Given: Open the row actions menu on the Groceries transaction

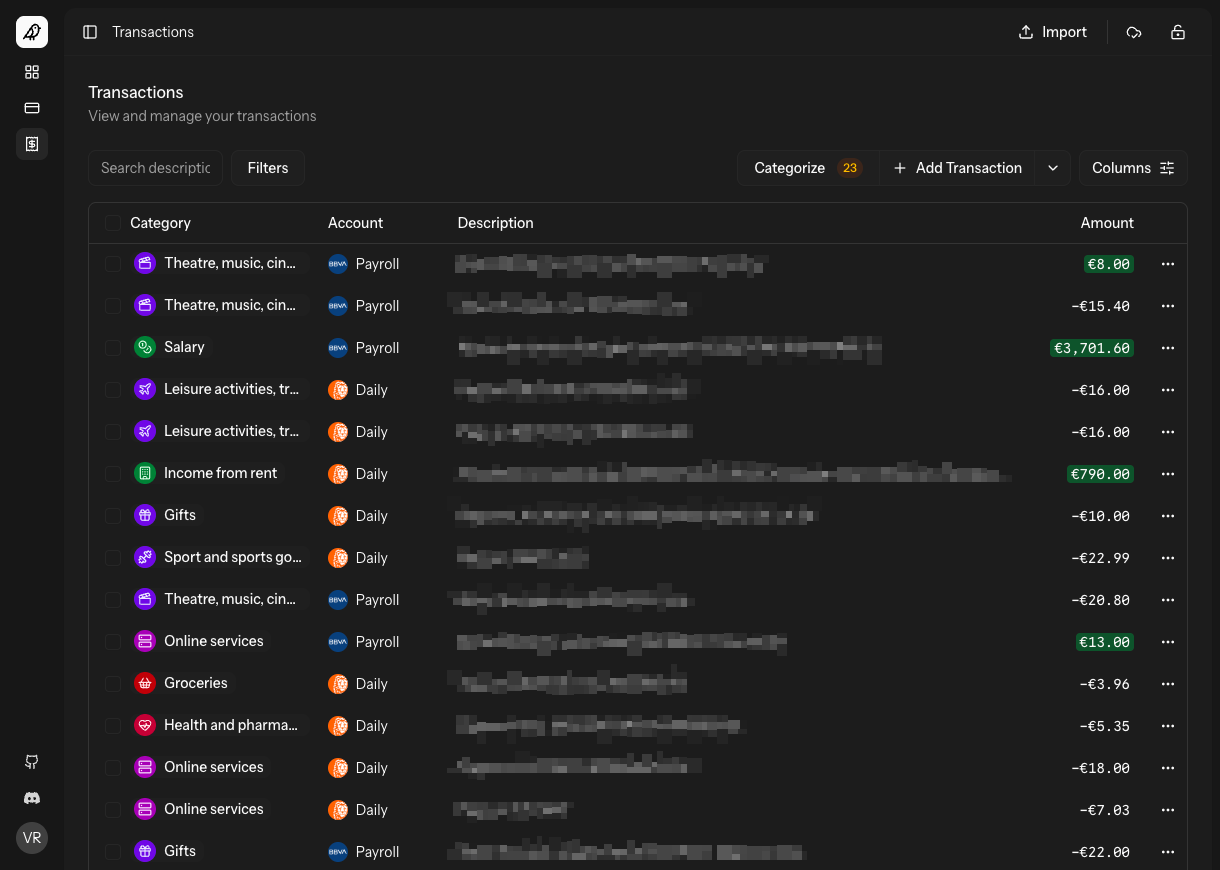Looking at the screenshot, I should [1168, 684].
